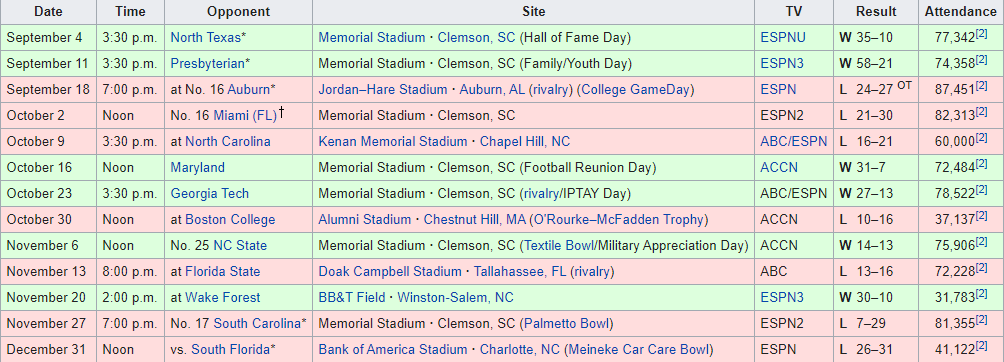Click the Attendance column header
This screenshot has width=1004, height=362.
960,12
